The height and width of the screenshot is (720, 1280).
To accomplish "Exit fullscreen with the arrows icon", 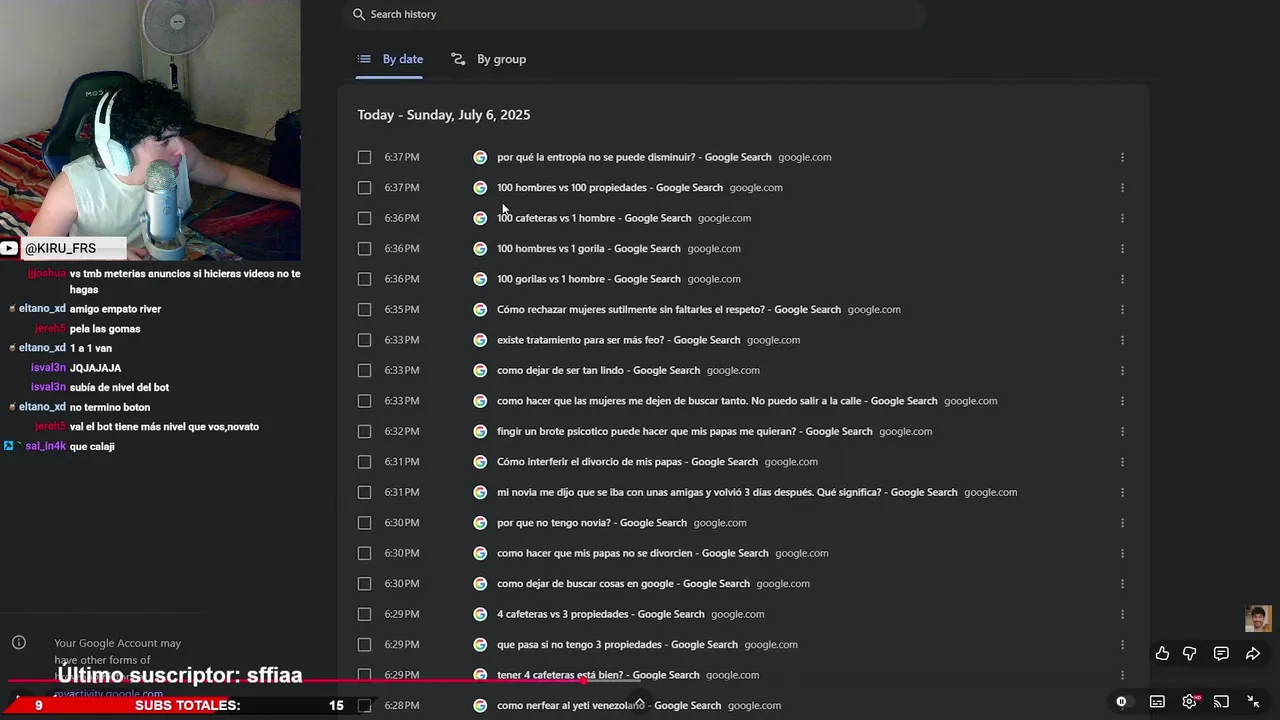I will 1253,702.
